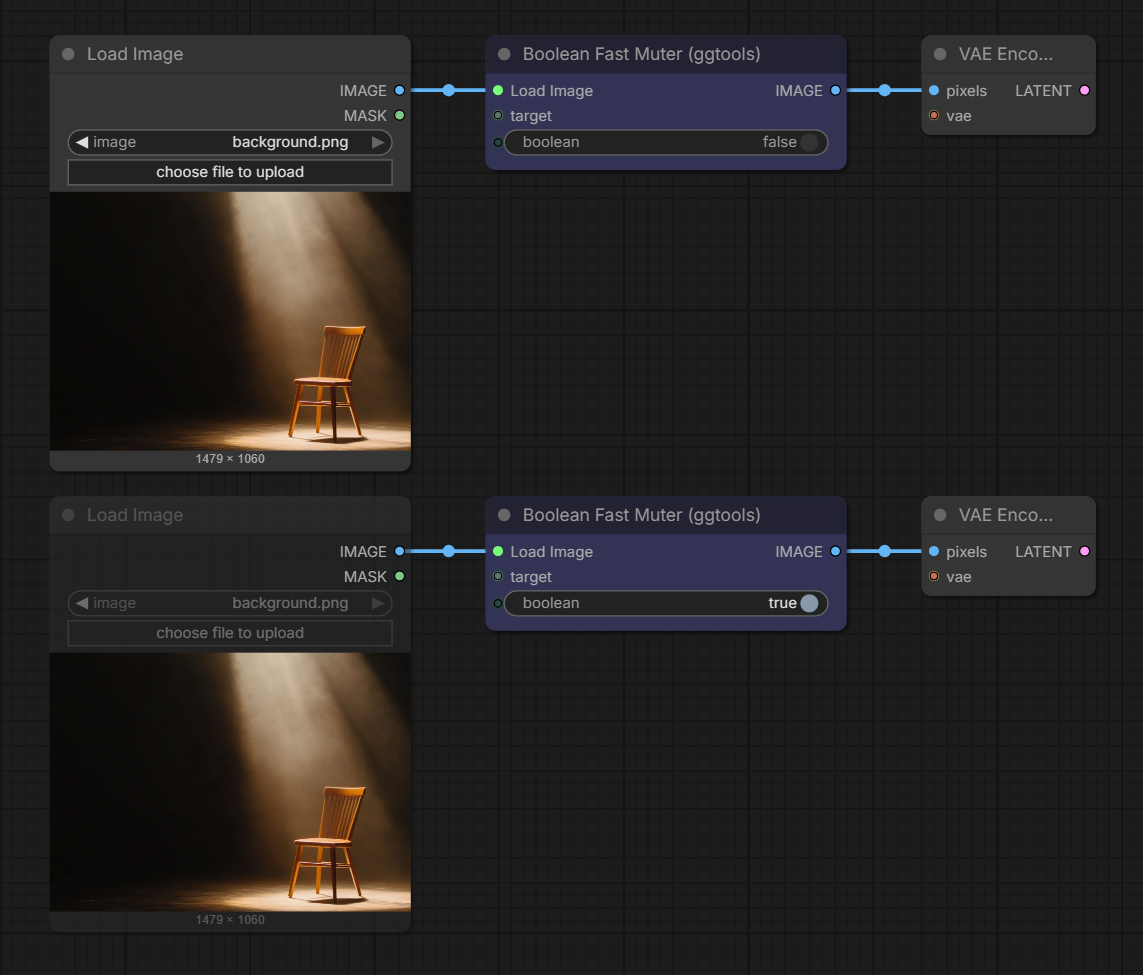Click MASK output dot on top Load Image node

pyautogui.click(x=399, y=115)
